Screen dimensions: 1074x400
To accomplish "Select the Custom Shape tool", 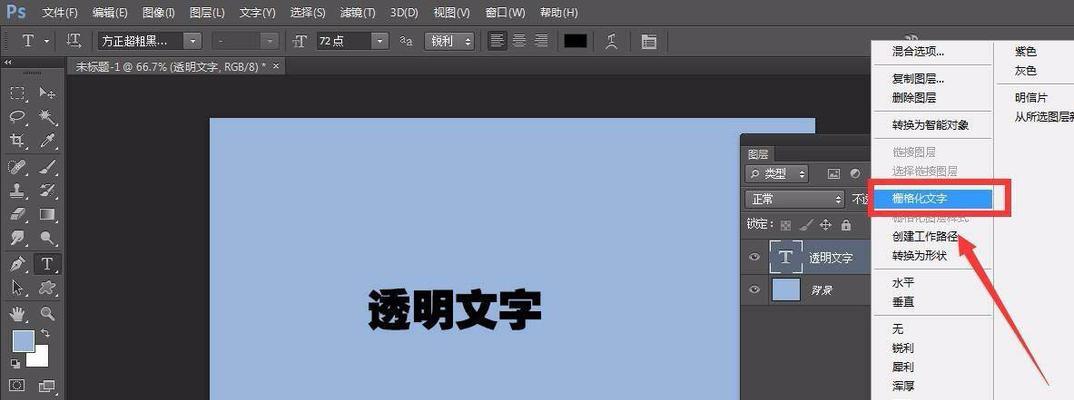I will (47, 287).
